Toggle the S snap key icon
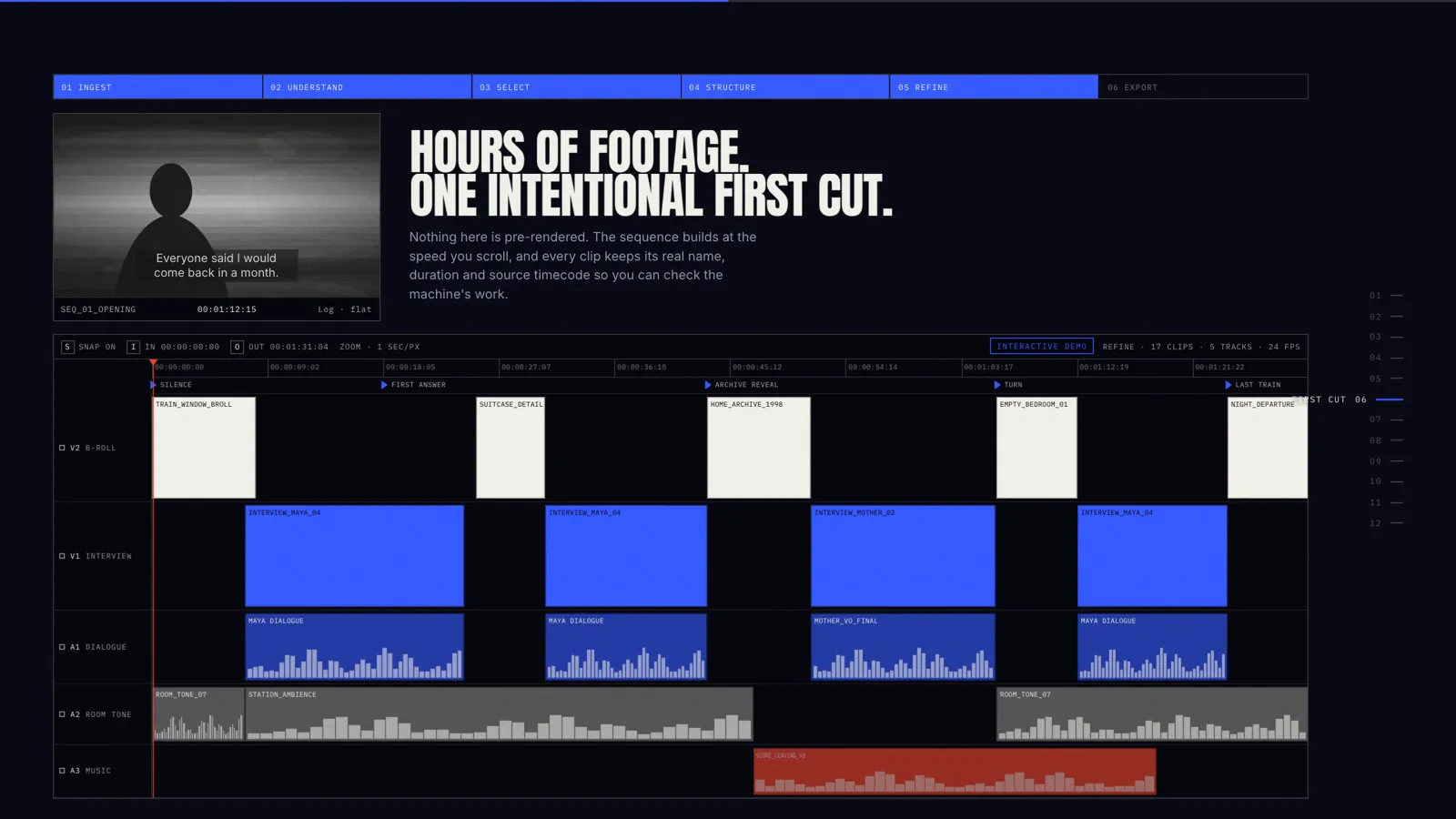Screen dimensions: 1456x819 pos(67,347)
